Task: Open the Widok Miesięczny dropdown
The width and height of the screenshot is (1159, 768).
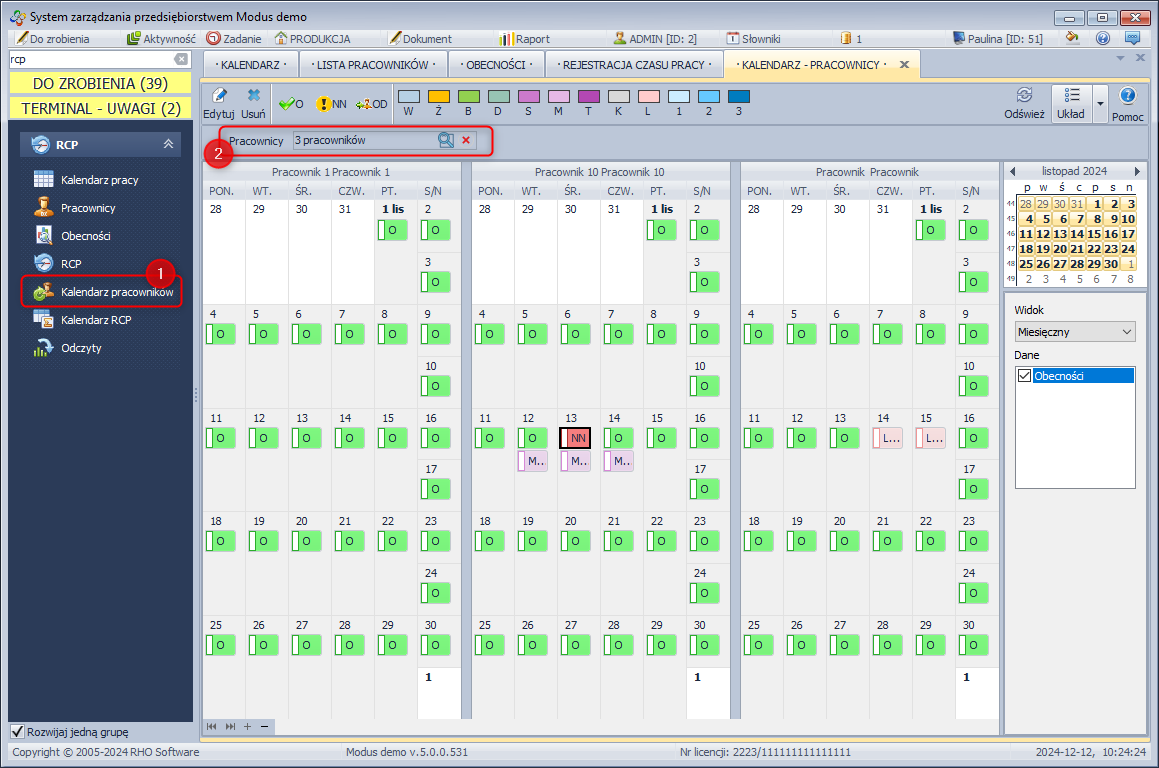Action: click(x=1074, y=331)
